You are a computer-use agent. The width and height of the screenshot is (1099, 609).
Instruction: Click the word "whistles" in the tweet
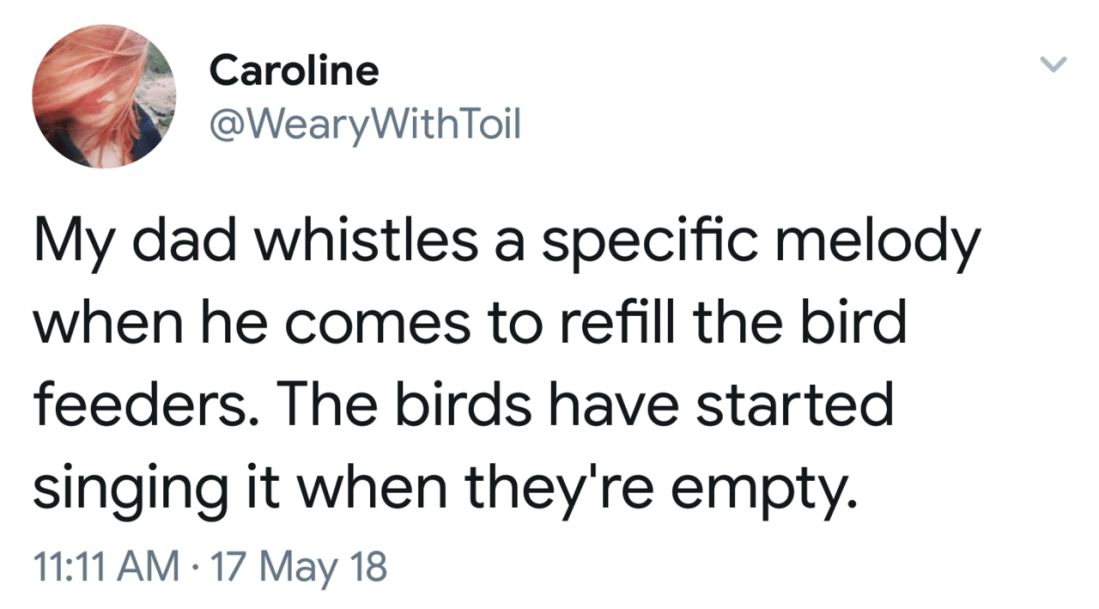(367, 244)
